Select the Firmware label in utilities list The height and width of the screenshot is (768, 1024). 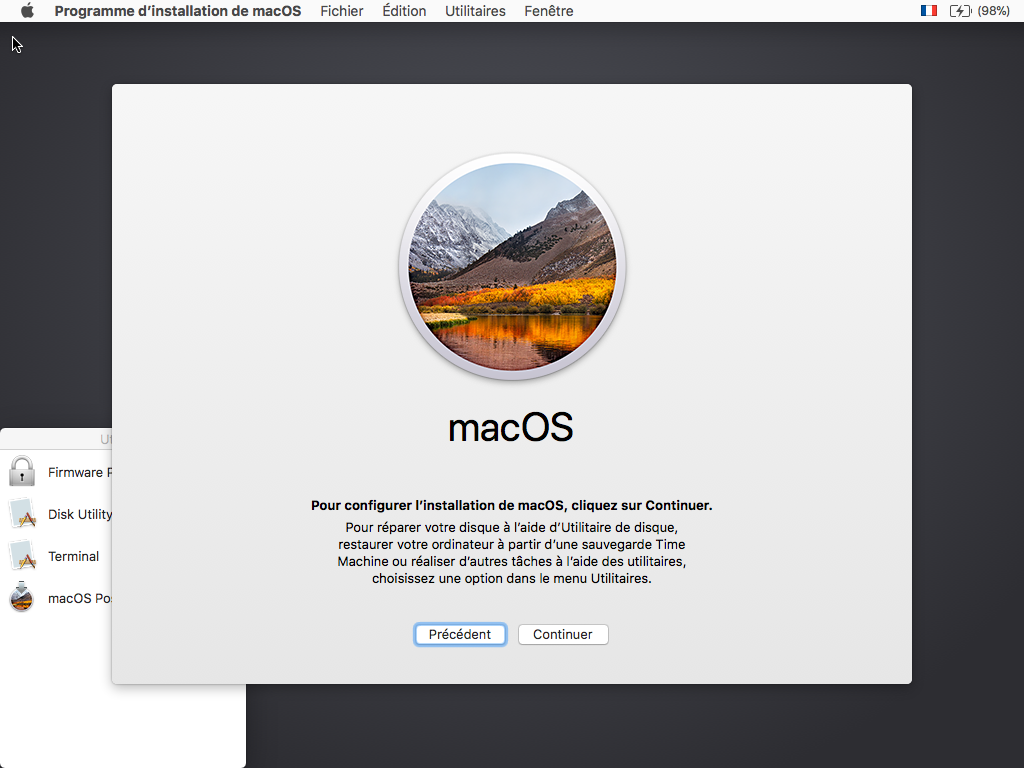pos(80,472)
